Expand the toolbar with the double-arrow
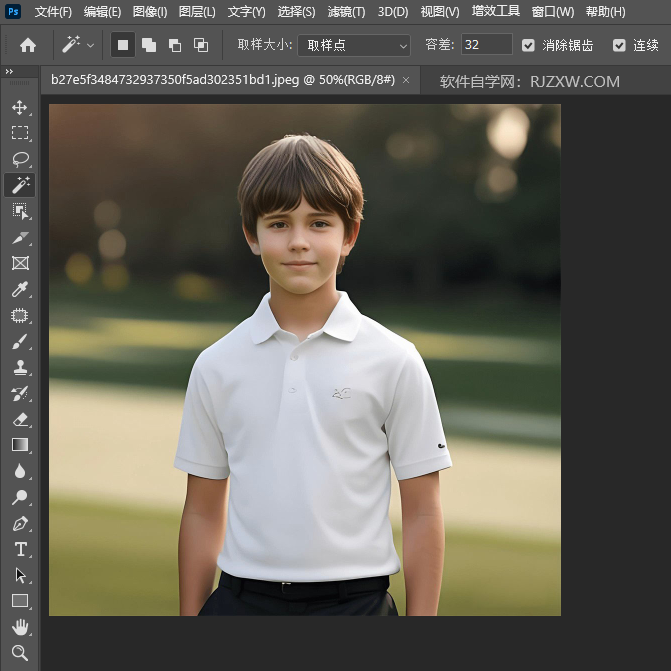The width and height of the screenshot is (671, 671). (x=9, y=72)
